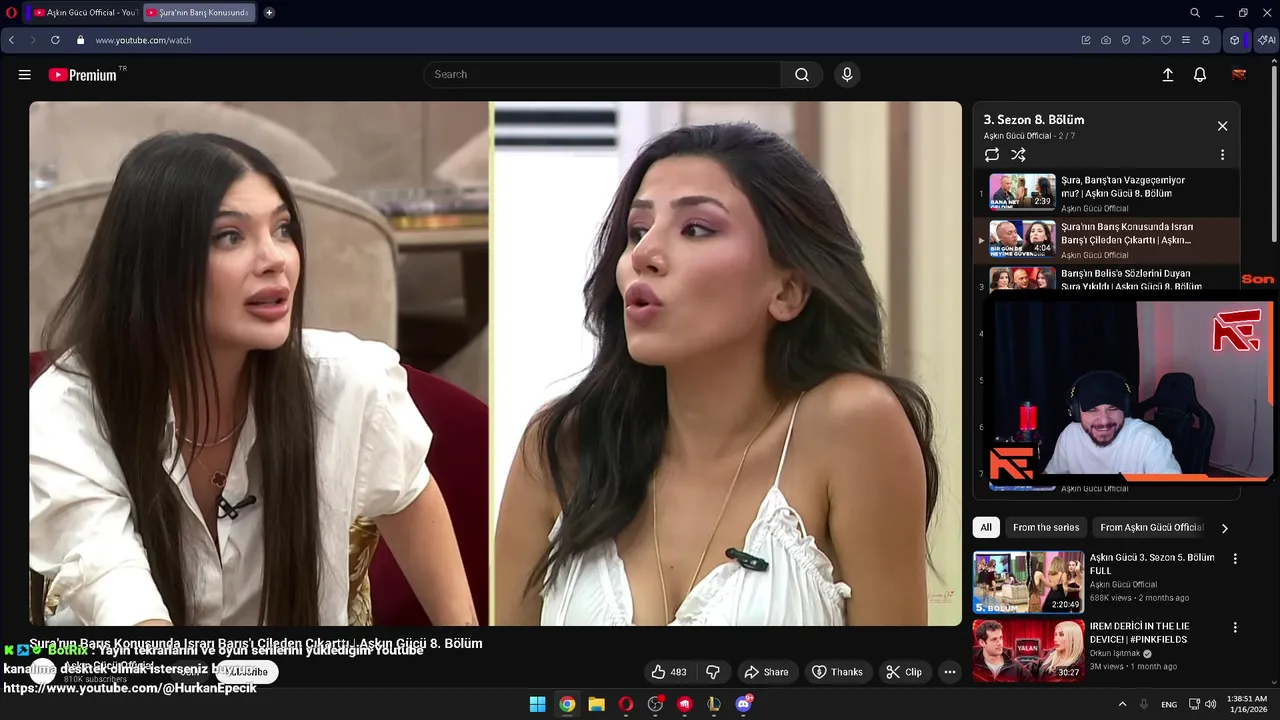
Task: Submit search with the magnifier button
Action: tap(802, 75)
